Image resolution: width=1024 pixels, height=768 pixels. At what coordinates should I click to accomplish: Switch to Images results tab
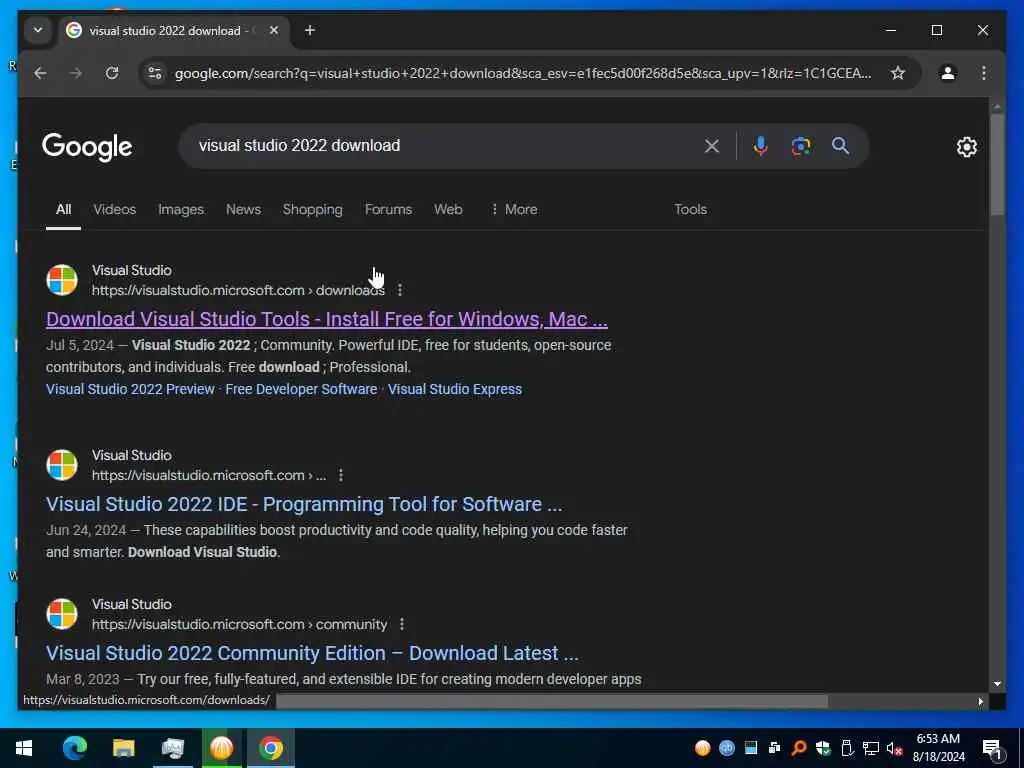tap(181, 210)
